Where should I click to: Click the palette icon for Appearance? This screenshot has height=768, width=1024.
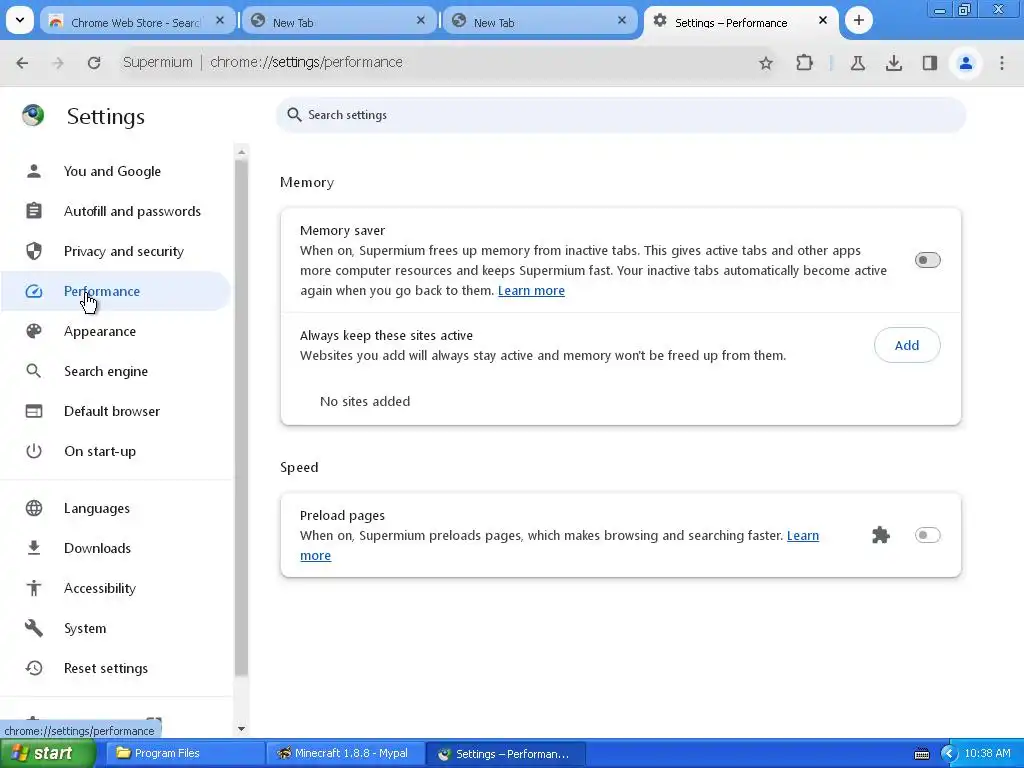click(x=33, y=331)
